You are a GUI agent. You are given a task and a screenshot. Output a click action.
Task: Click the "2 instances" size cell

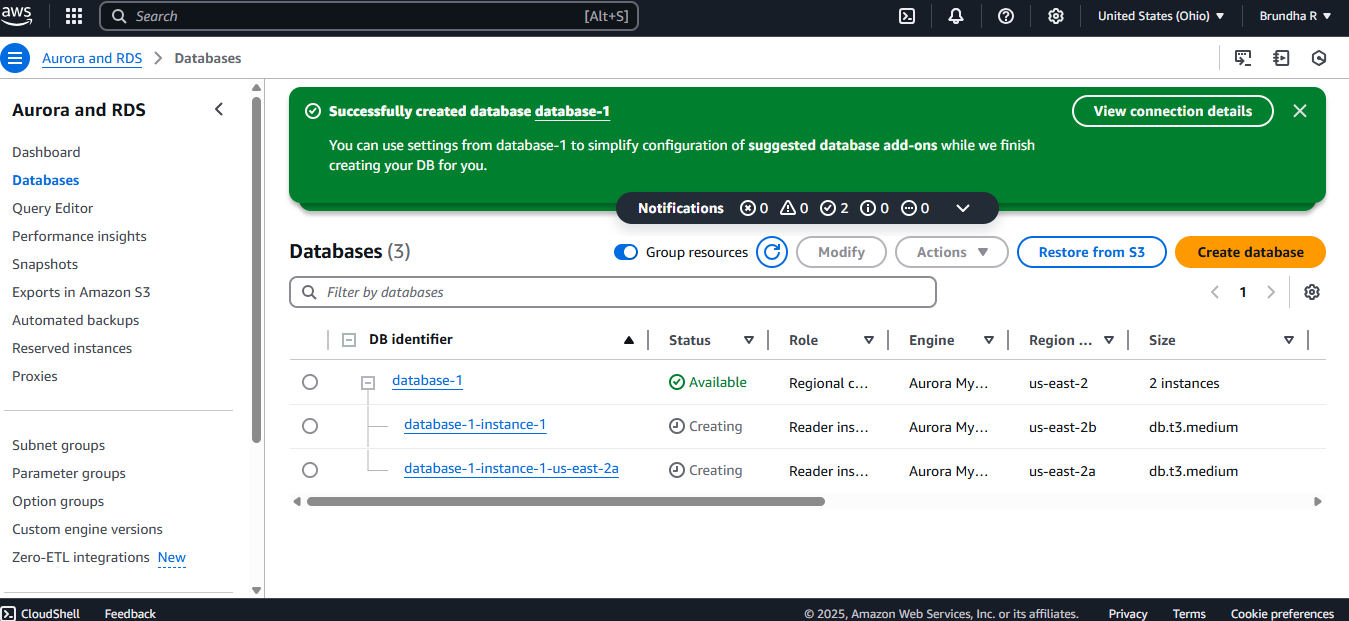(1184, 383)
